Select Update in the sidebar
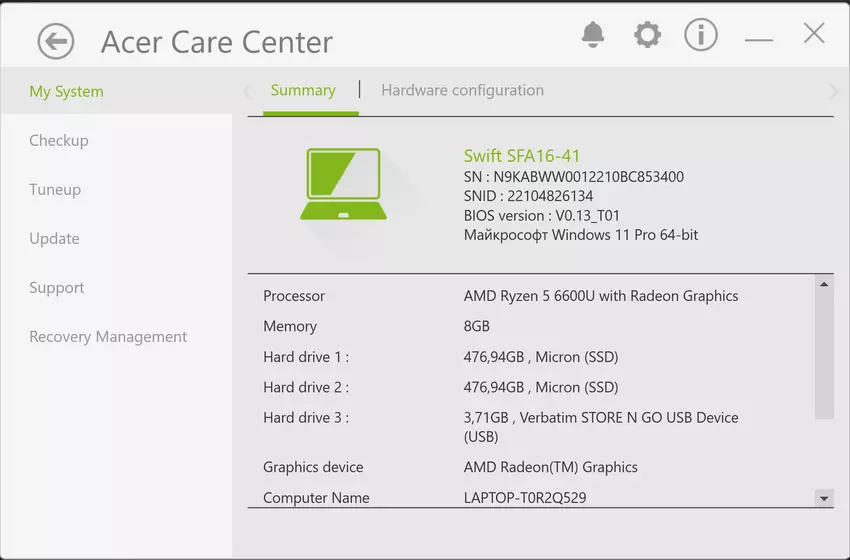 (x=54, y=238)
